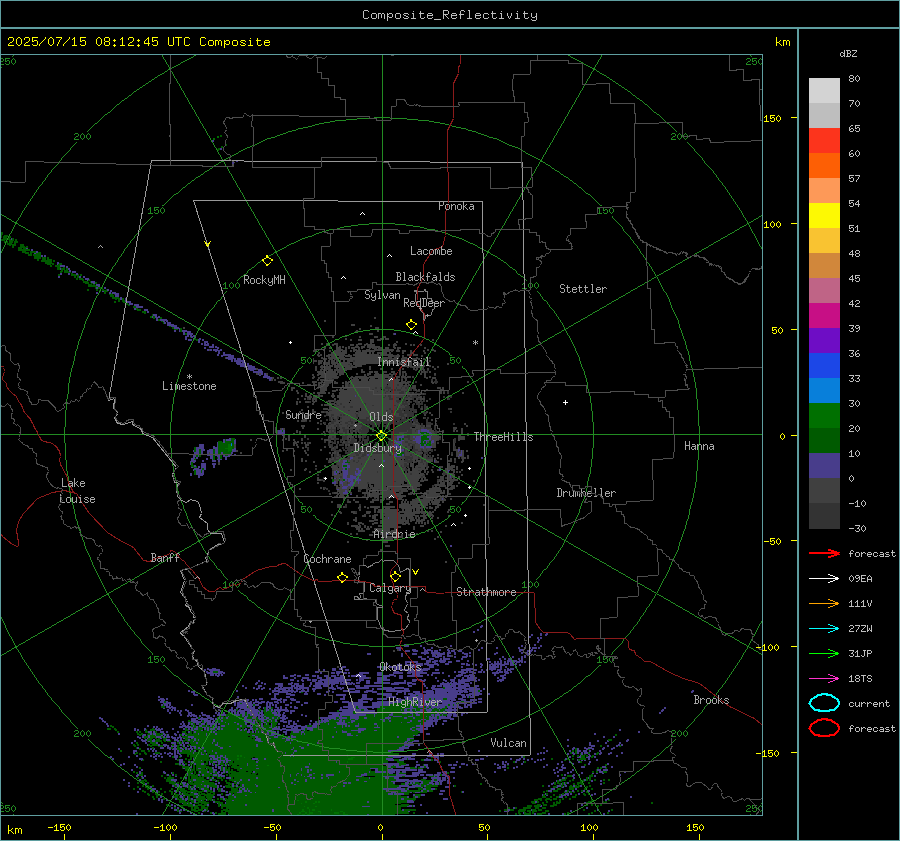Screen dimensions: 900x841
Task: Click the 09EA legend text
Action: [860, 579]
